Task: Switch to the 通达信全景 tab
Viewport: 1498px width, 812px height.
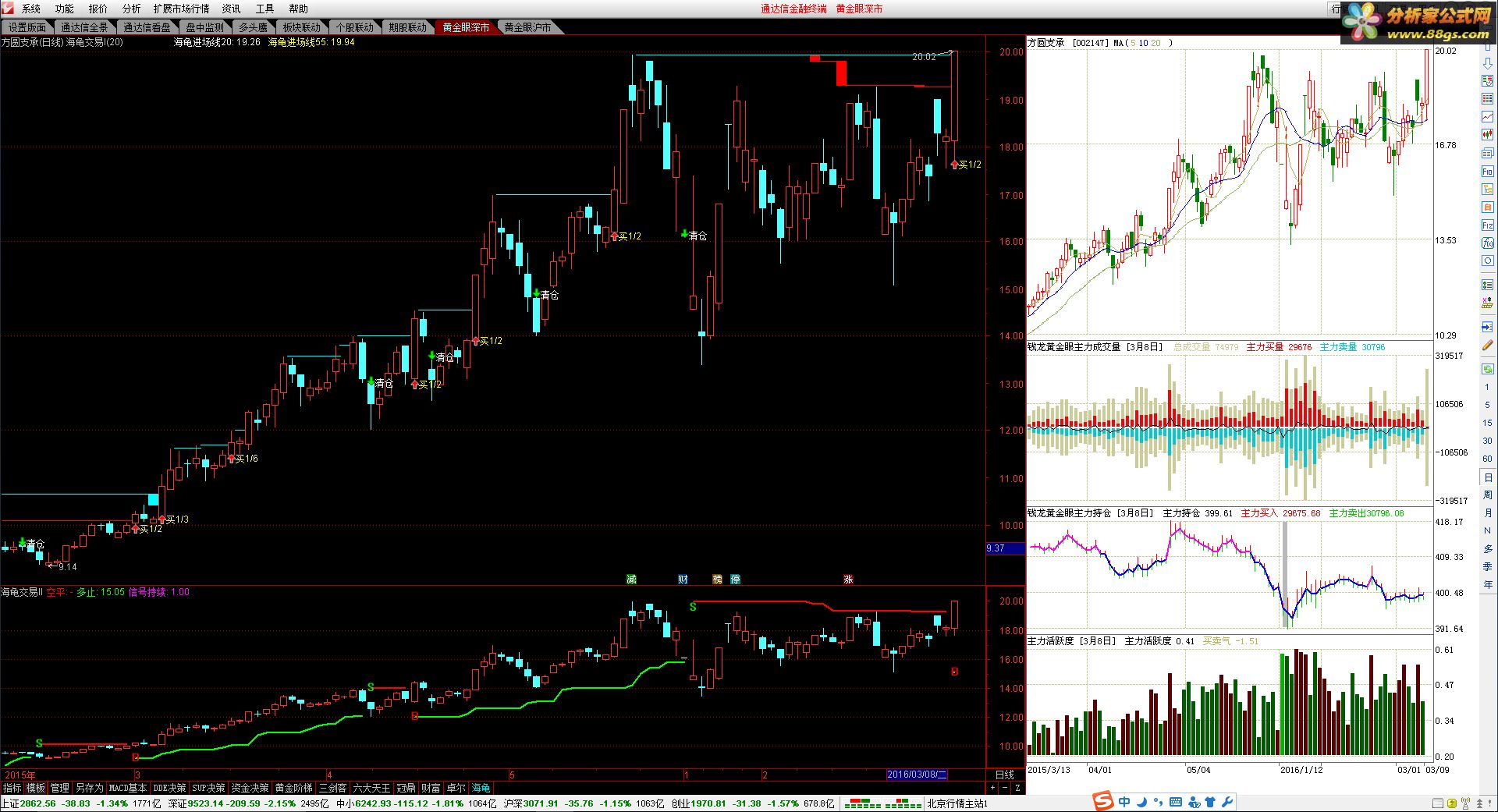Action: (85, 27)
